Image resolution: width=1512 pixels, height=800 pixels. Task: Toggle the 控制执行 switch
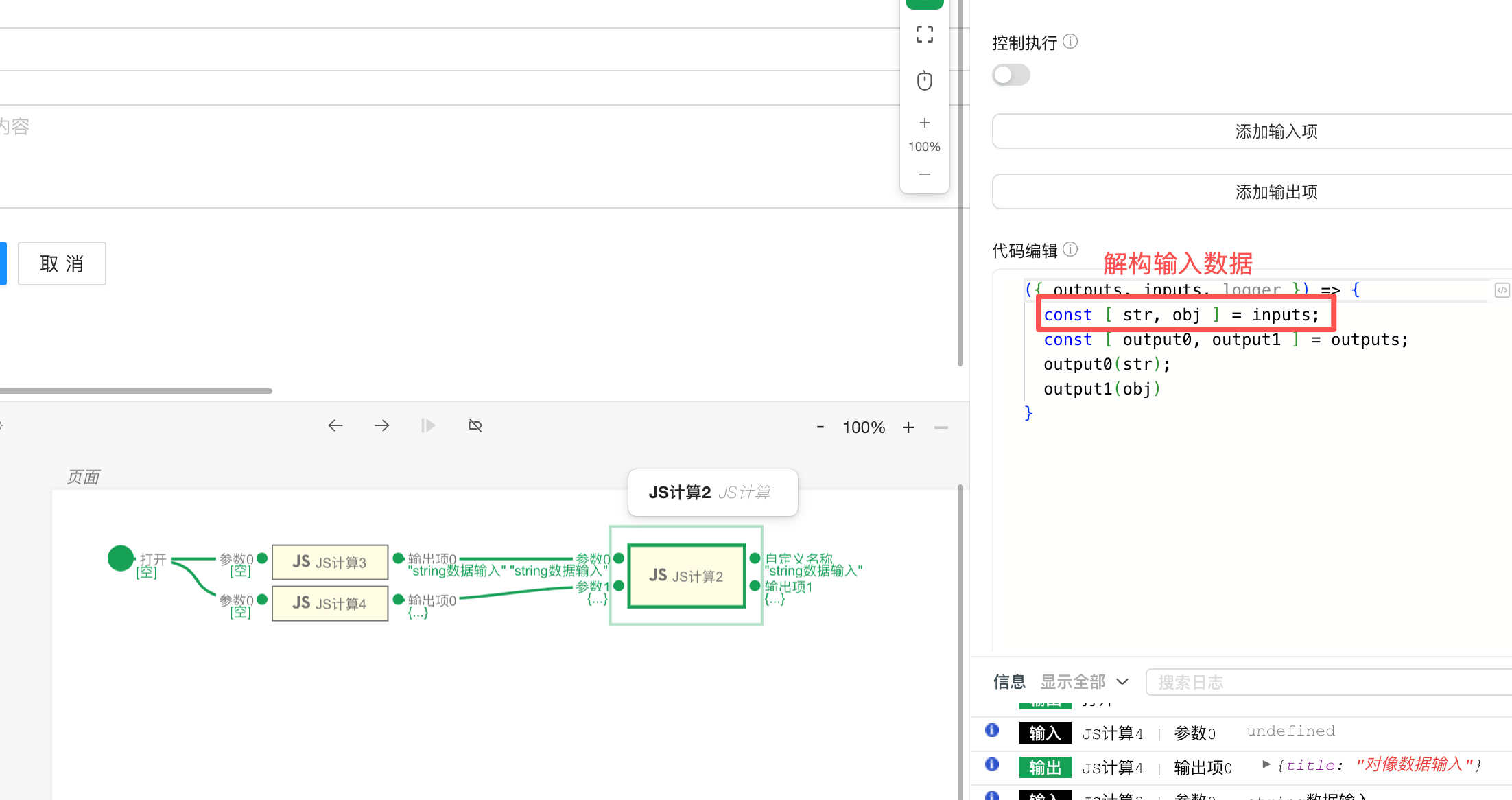pyautogui.click(x=1011, y=75)
